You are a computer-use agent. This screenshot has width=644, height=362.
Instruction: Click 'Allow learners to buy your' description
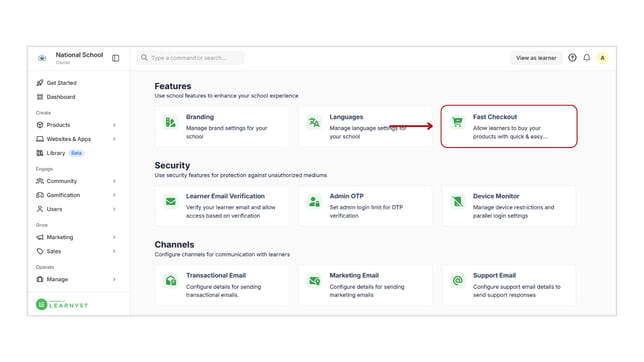pos(507,128)
